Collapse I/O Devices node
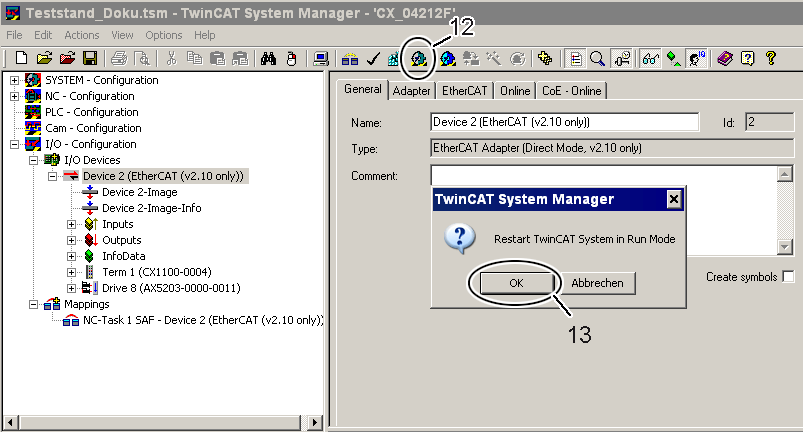Image resolution: width=803 pixels, height=432 pixels. (x=33, y=160)
